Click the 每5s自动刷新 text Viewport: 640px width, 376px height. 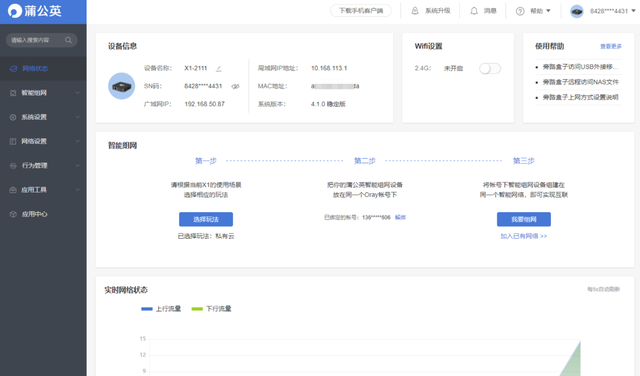603,289
